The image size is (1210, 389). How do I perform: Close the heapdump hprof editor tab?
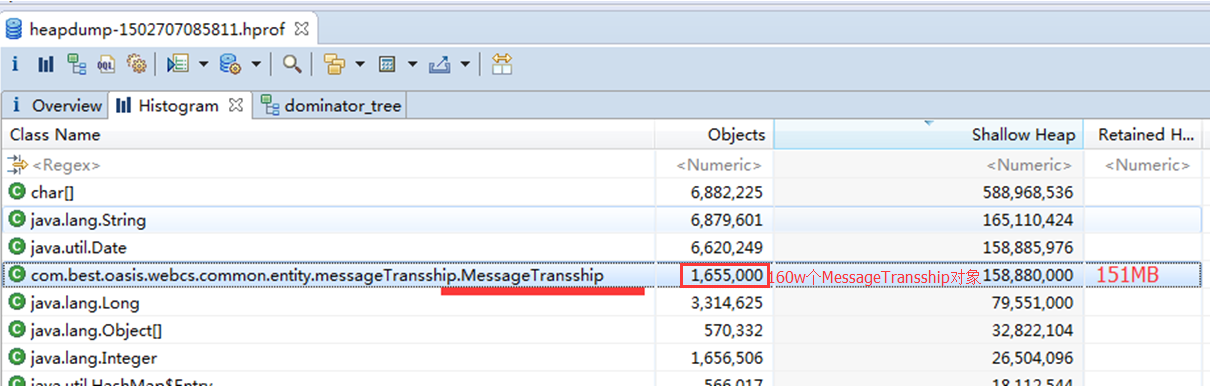tap(302, 29)
